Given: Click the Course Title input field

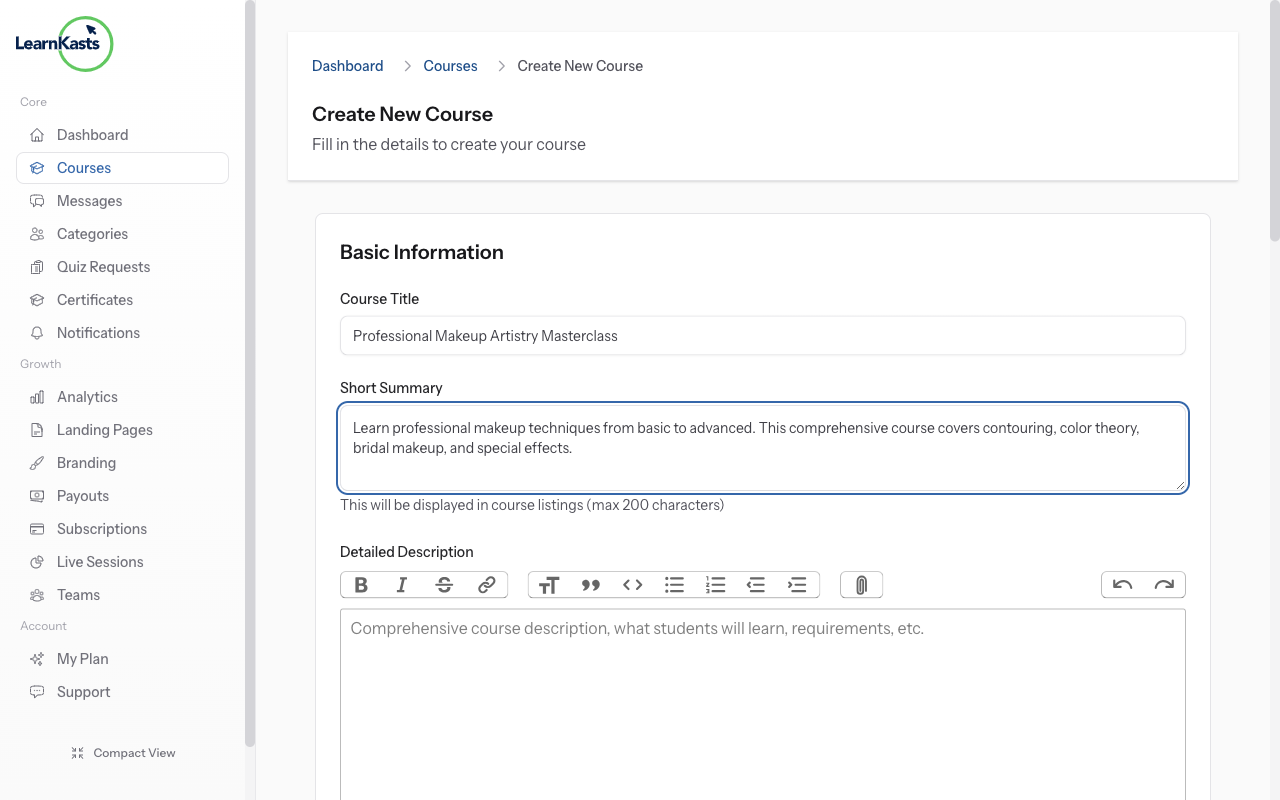Looking at the screenshot, I should [762, 336].
